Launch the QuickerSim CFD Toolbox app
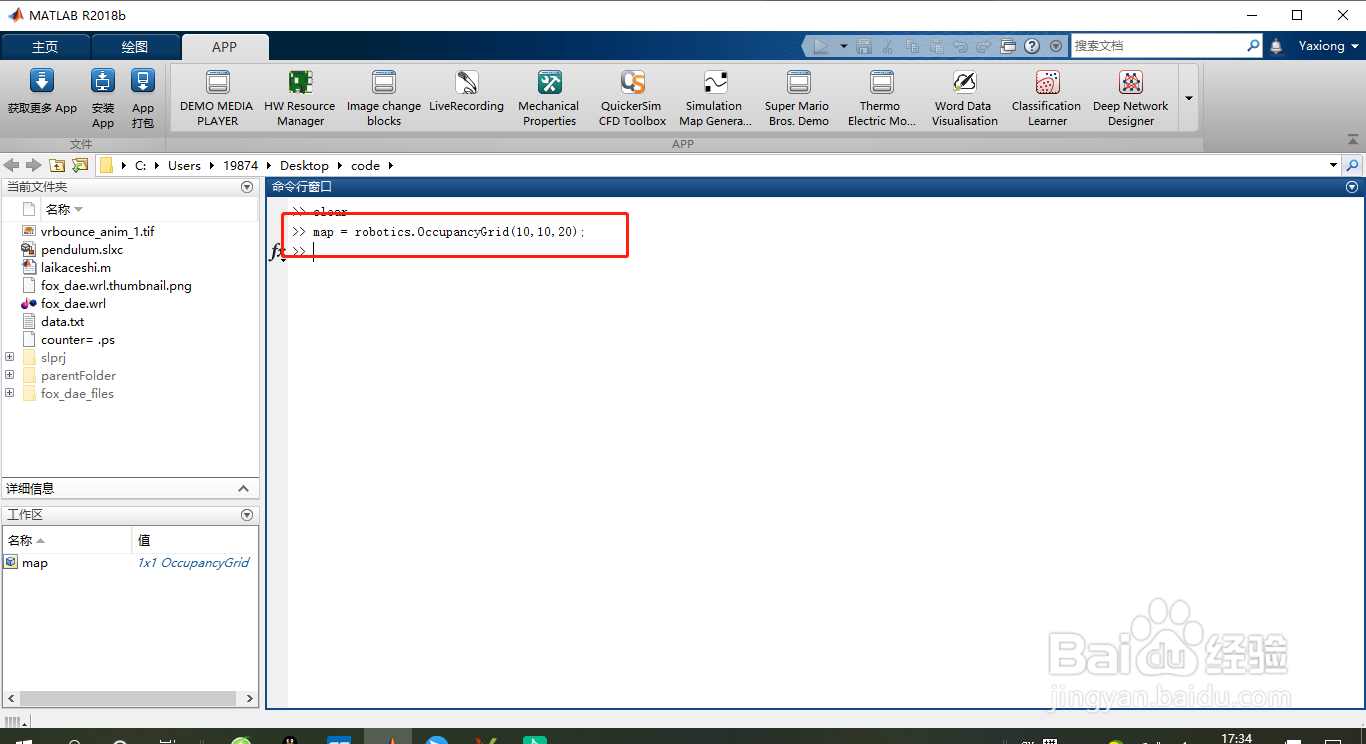 [633, 99]
